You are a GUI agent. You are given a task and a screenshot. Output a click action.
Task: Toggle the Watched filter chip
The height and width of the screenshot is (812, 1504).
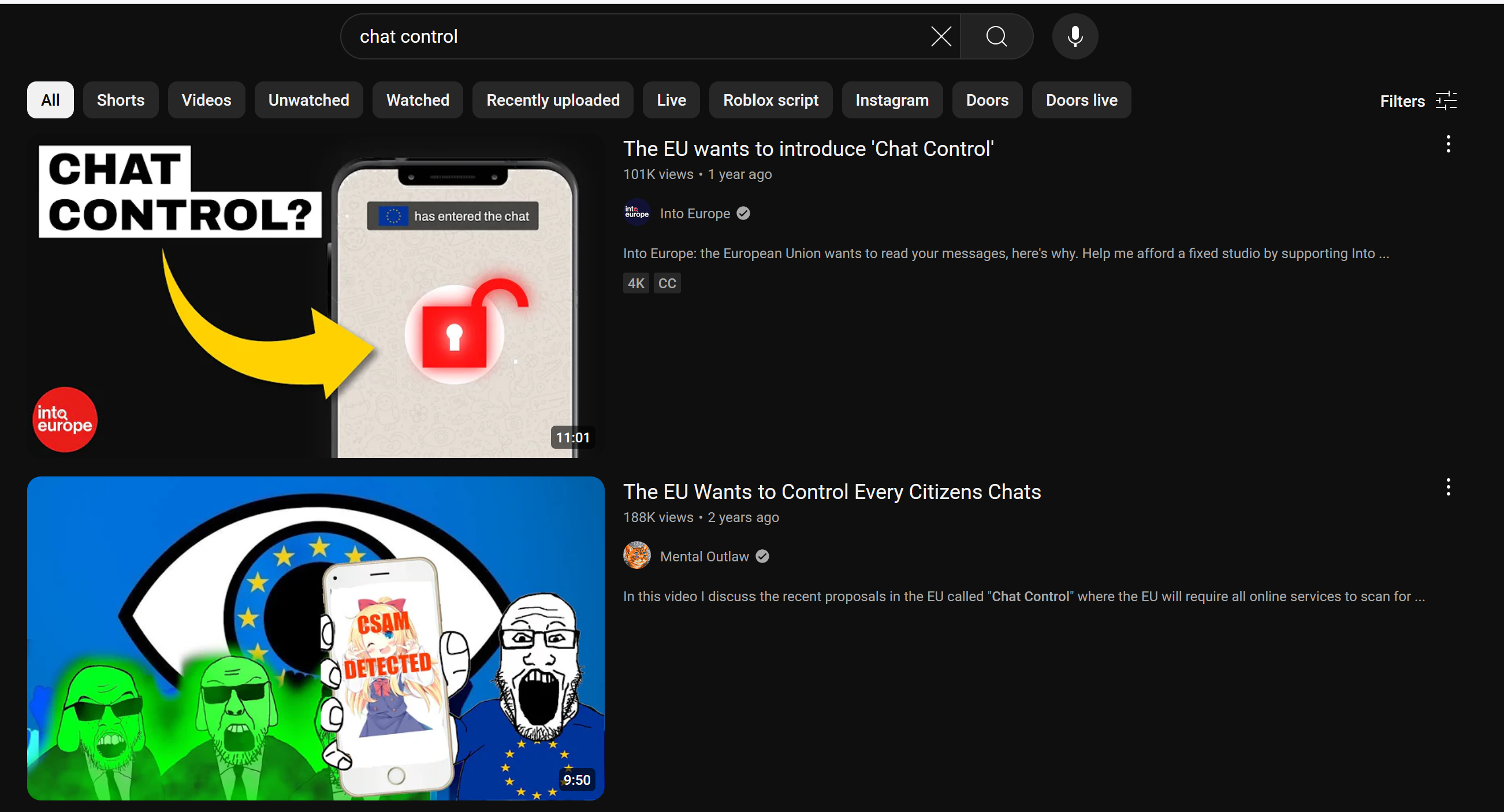(x=418, y=100)
